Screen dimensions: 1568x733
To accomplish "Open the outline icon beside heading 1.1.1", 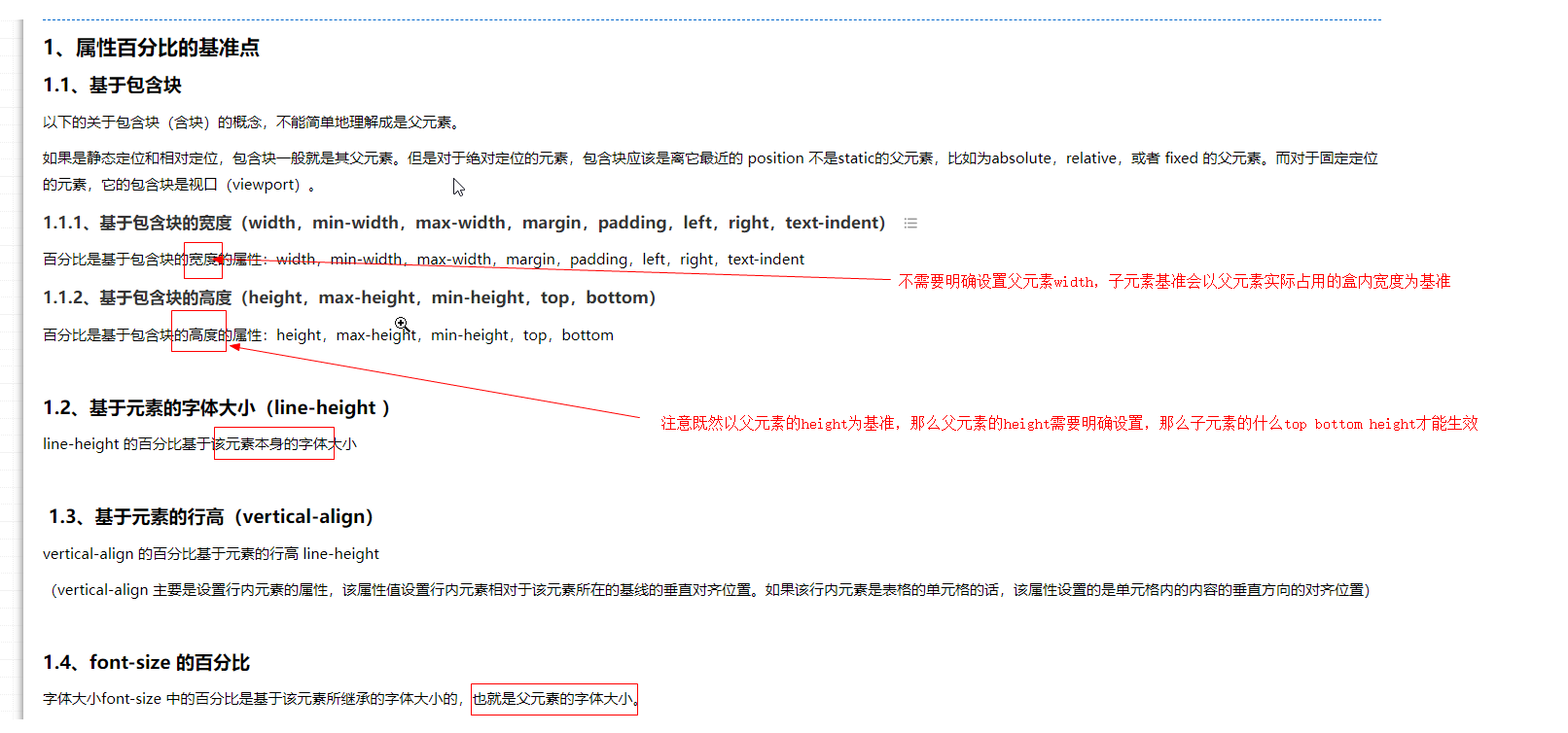I will click(910, 224).
